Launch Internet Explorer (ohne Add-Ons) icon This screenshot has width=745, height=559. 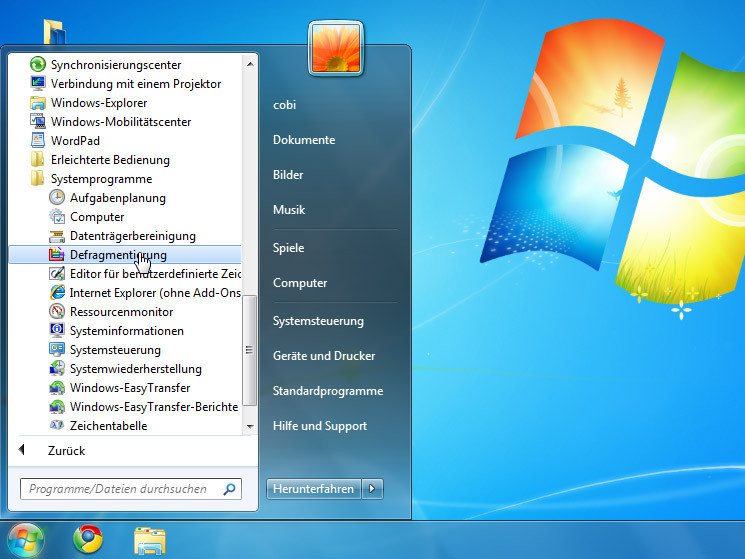(x=57, y=292)
